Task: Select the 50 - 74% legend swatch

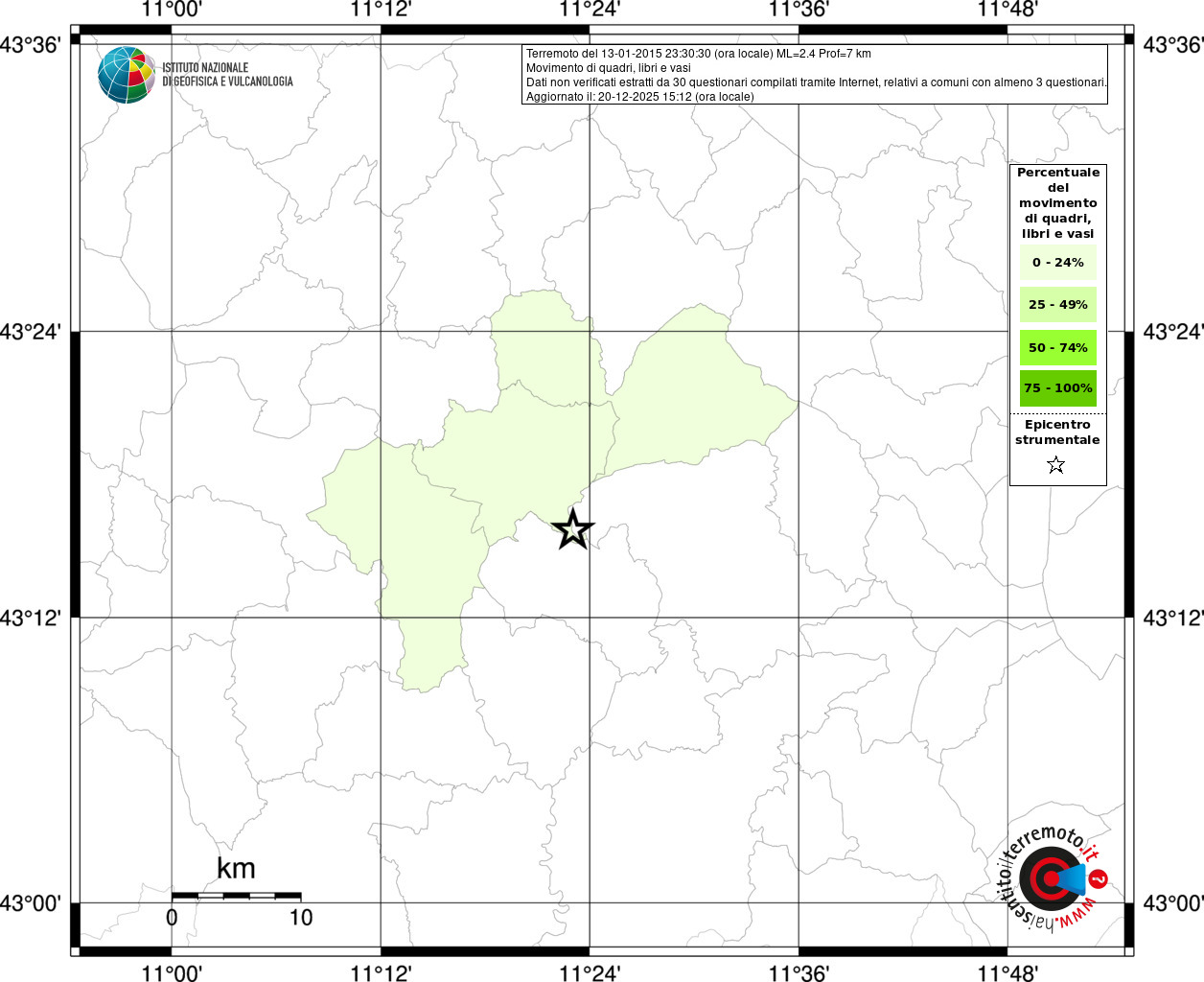Action: tap(1058, 347)
